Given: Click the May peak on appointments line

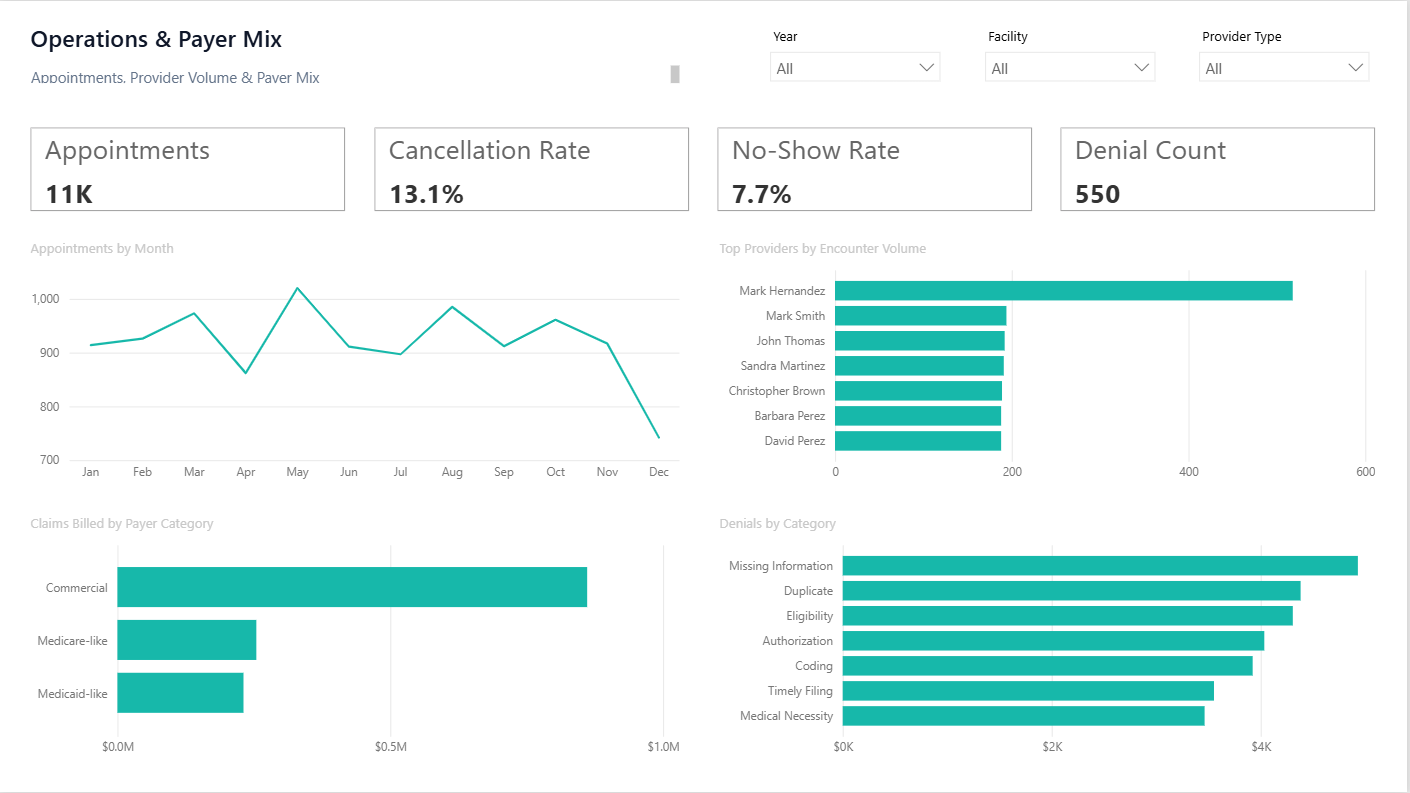Looking at the screenshot, I should [297, 288].
